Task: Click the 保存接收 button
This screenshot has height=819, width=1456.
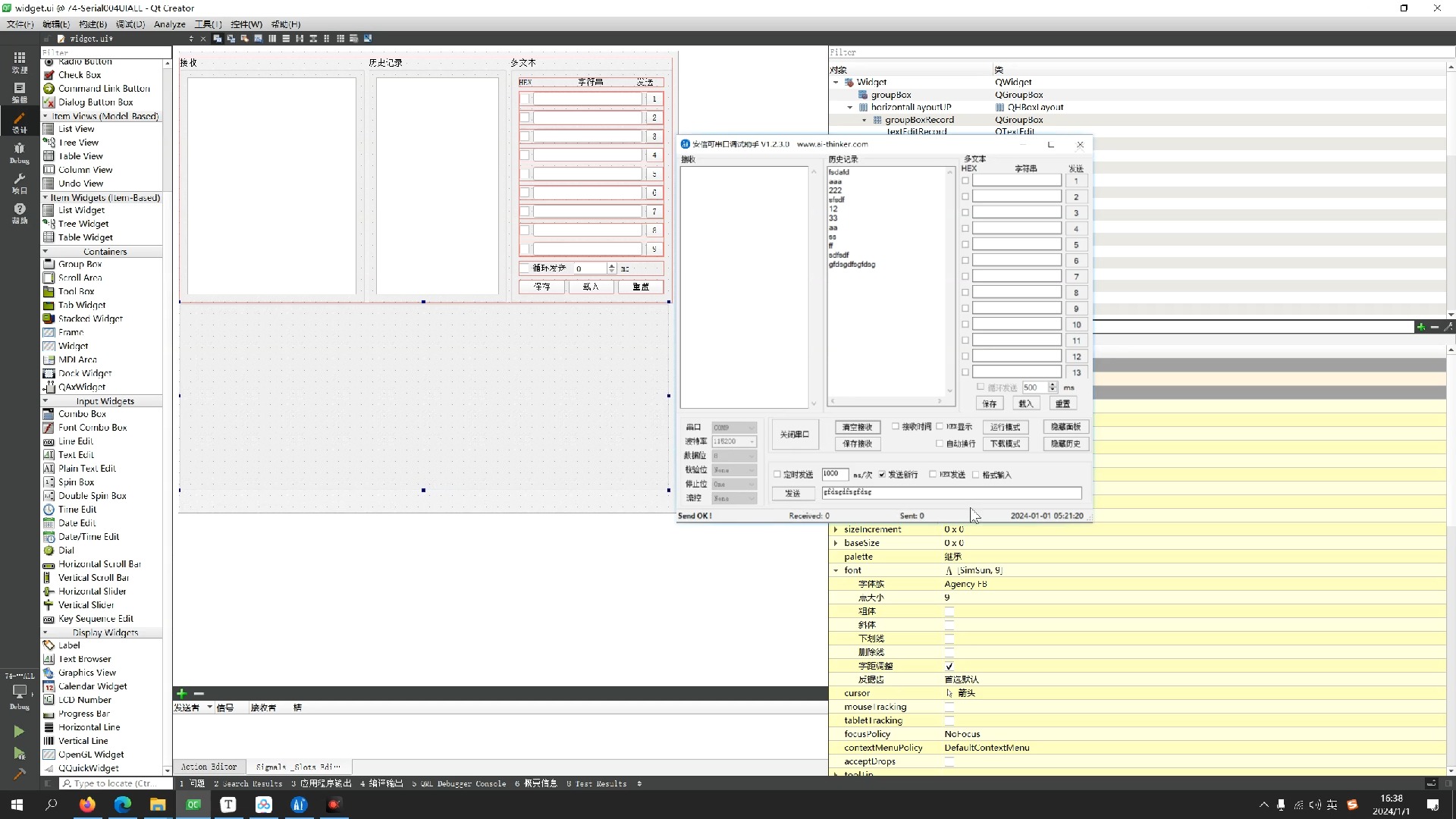Action: 858,444
